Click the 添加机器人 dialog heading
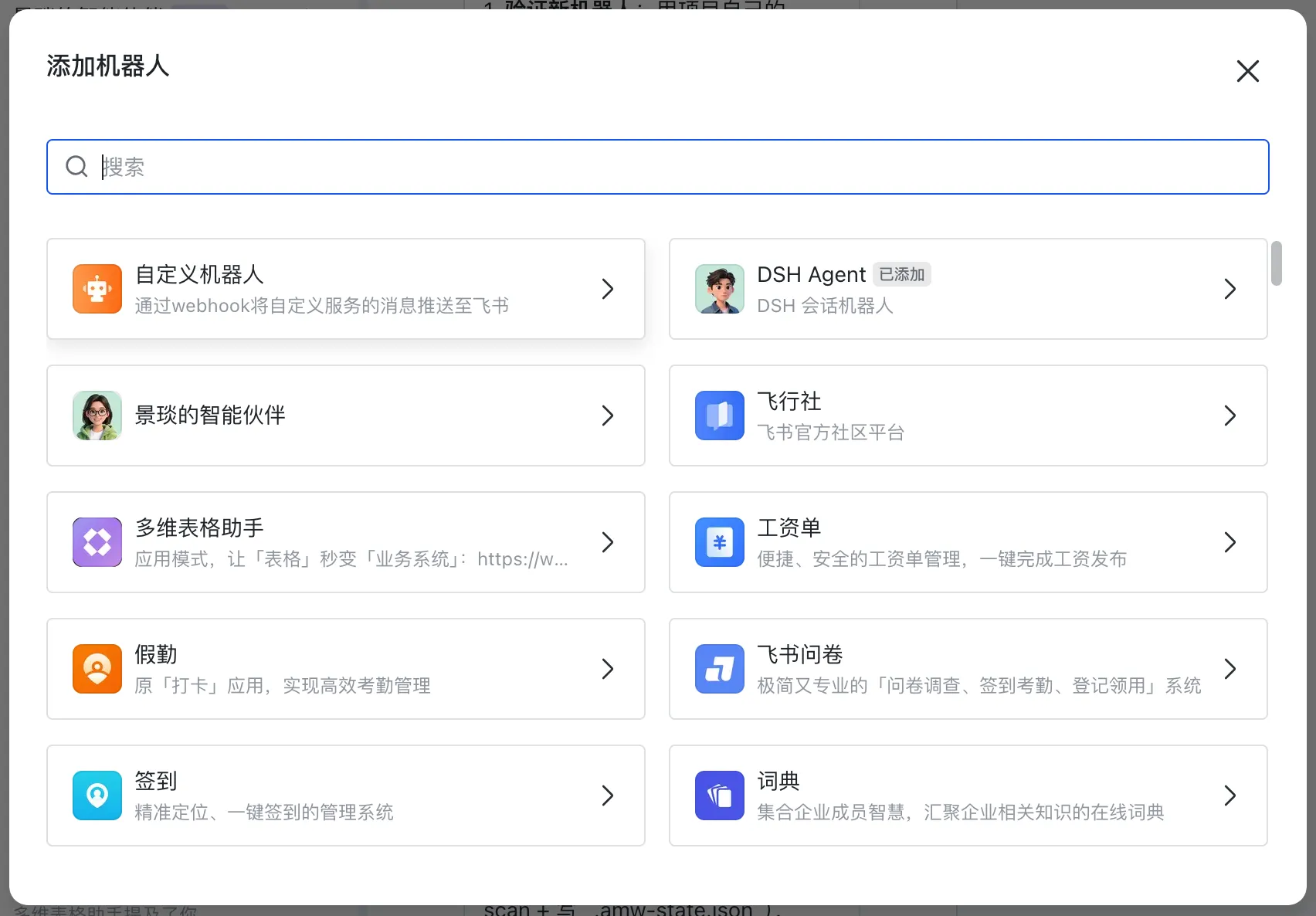 coord(108,66)
